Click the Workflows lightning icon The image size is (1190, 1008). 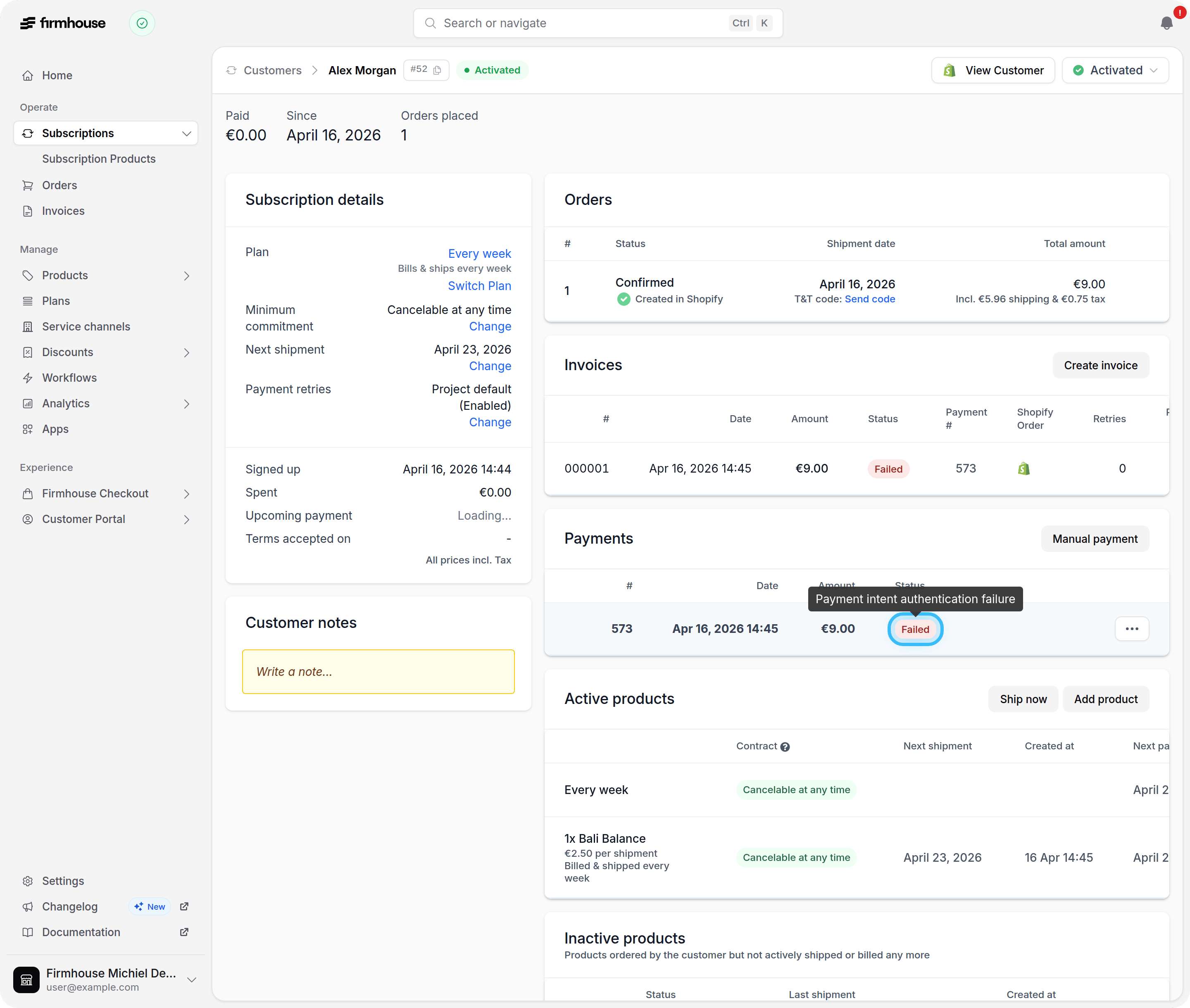[27, 378]
